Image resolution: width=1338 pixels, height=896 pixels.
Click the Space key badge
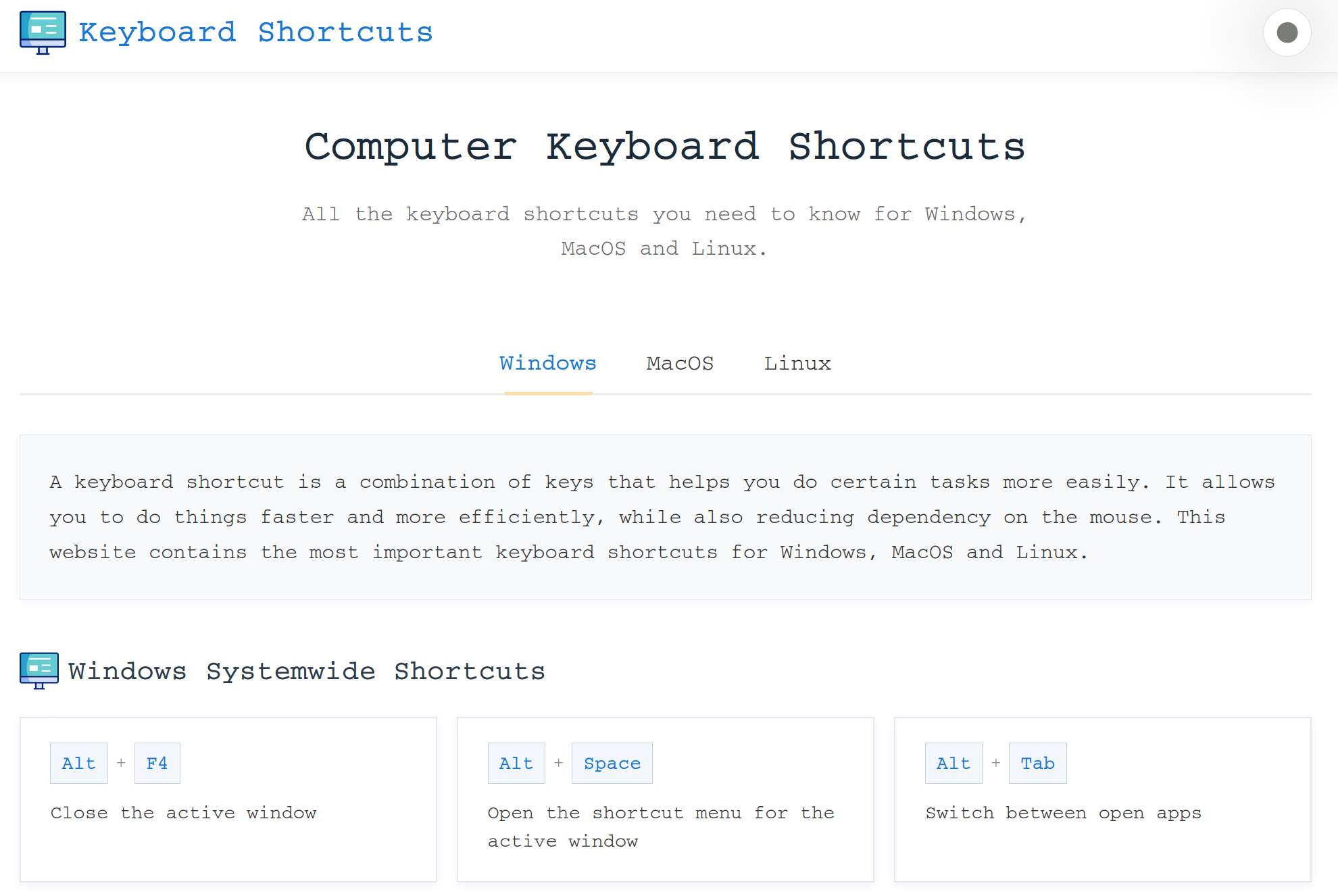tap(612, 763)
